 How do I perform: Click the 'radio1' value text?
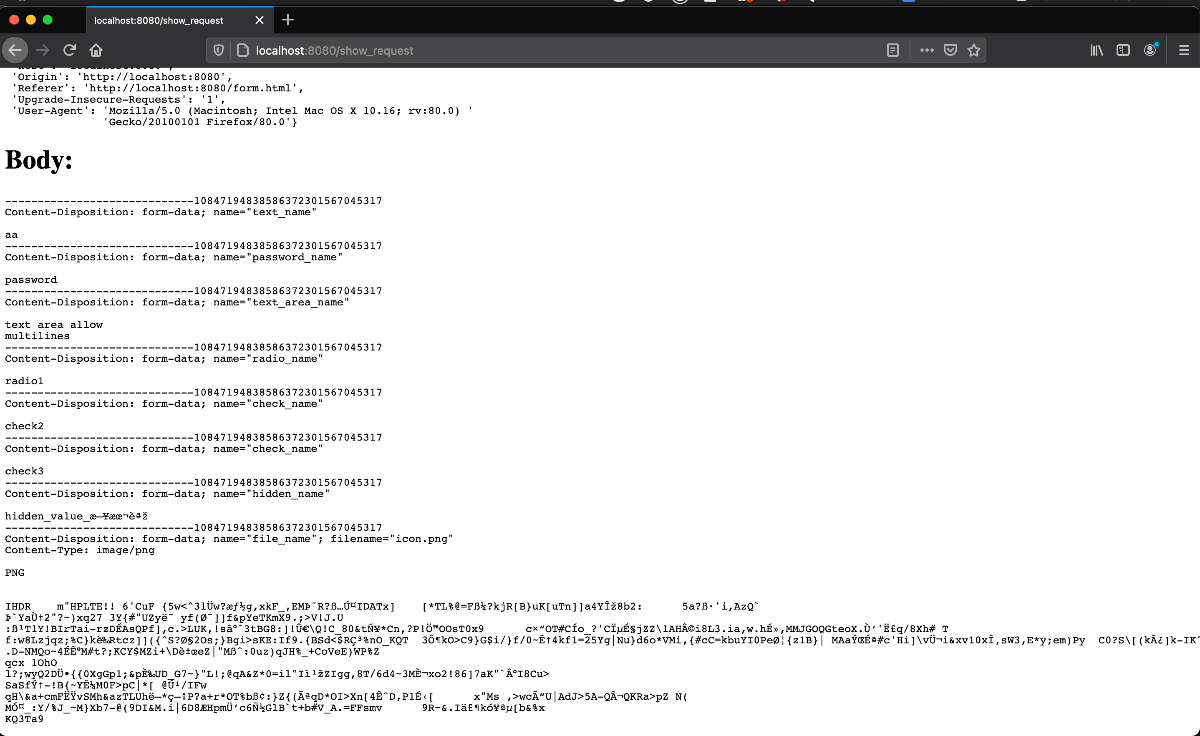point(24,381)
